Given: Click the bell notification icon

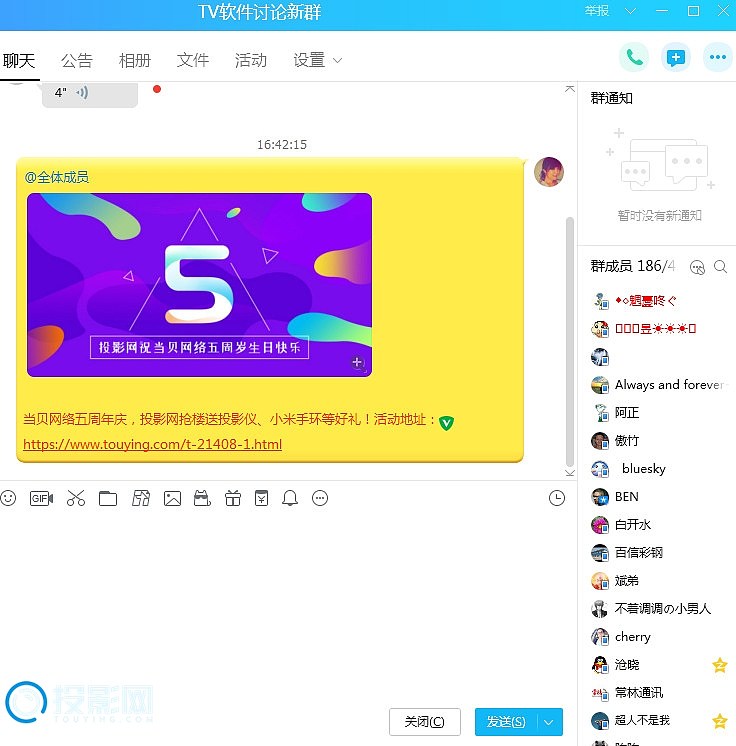Looking at the screenshot, I should (x=290, y=498).
